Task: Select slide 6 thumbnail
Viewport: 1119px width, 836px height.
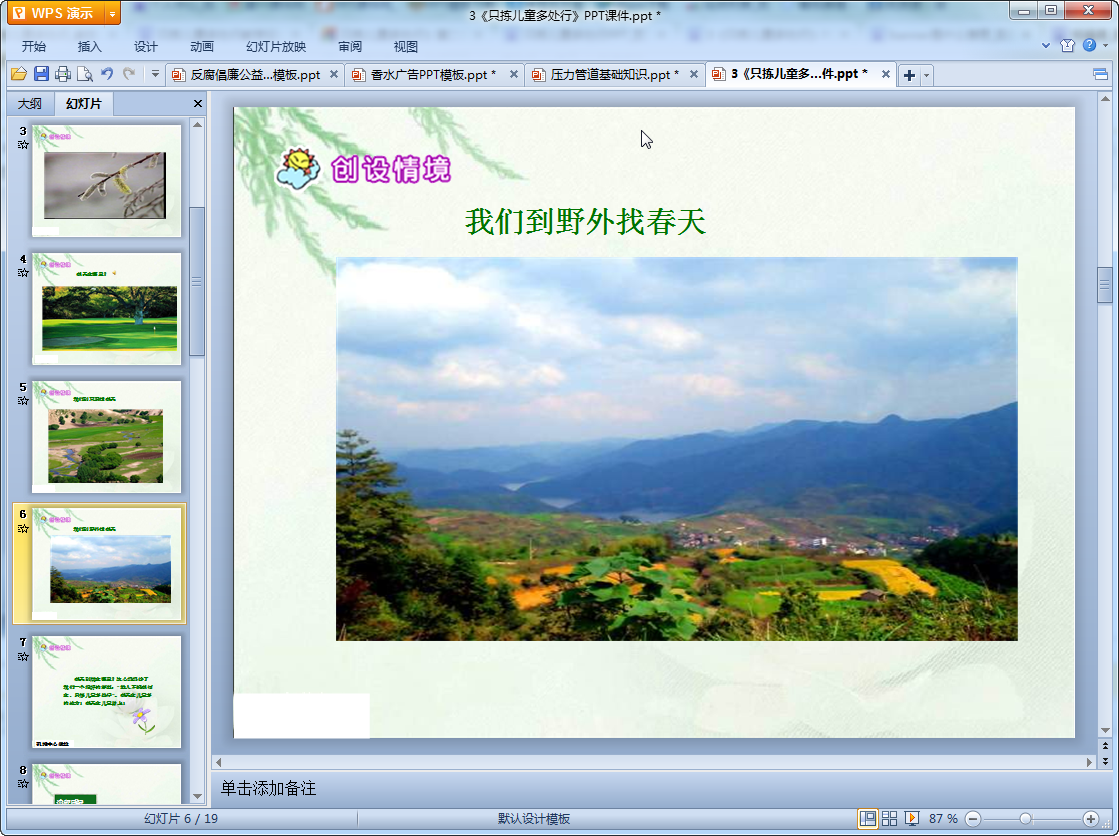Action: [106, 564]
